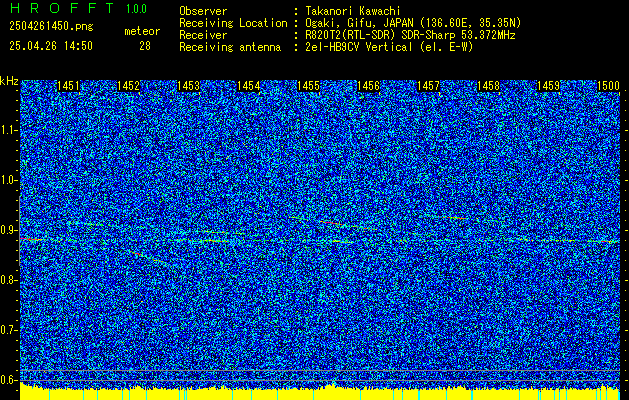Click the meteor count label

click(x=142, y=31)
